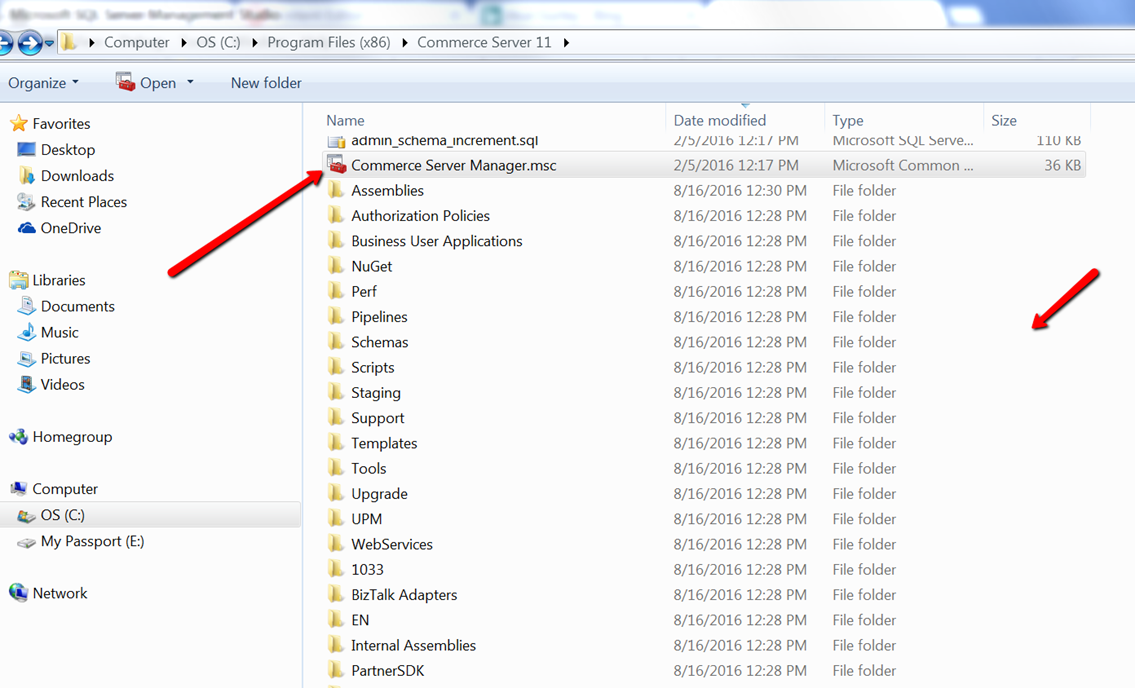
Task: Select the Schemas folder icon
Action: pos(335,342)
